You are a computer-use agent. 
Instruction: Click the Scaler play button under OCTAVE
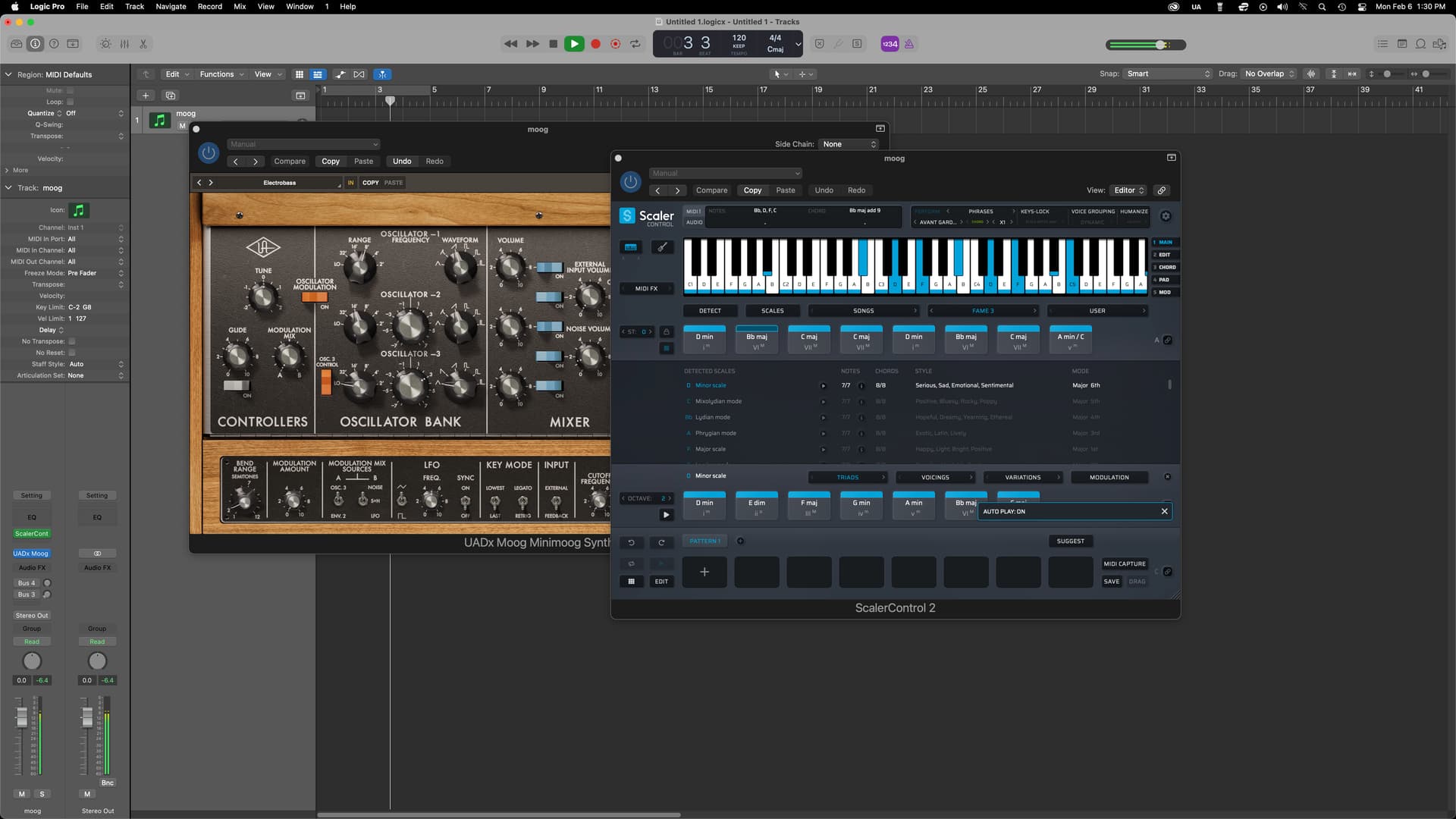(666, 515)
